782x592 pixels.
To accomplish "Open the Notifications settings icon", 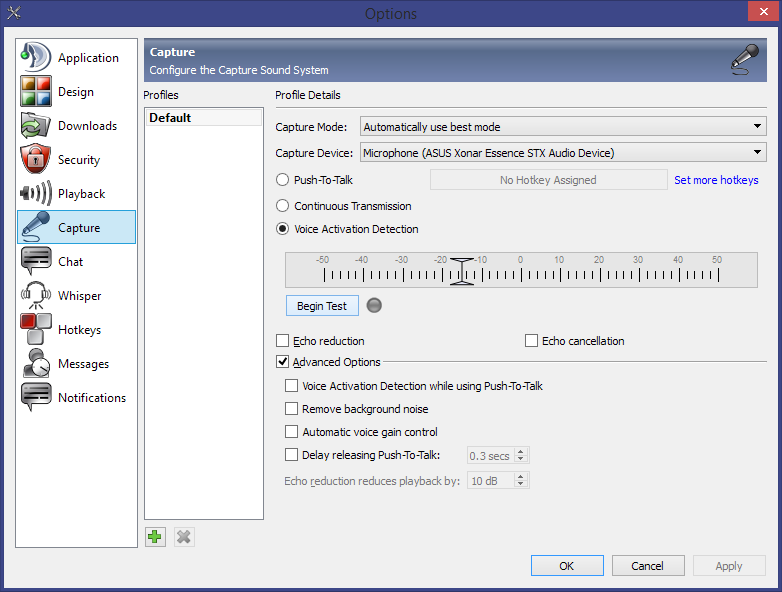I will click(36, 398).
